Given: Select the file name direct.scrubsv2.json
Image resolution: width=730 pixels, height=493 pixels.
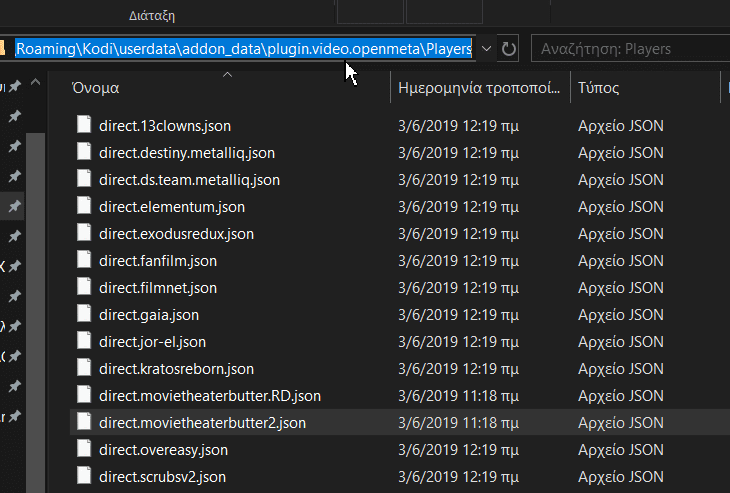Looking at the screenshot, I should tap(162, 477).
